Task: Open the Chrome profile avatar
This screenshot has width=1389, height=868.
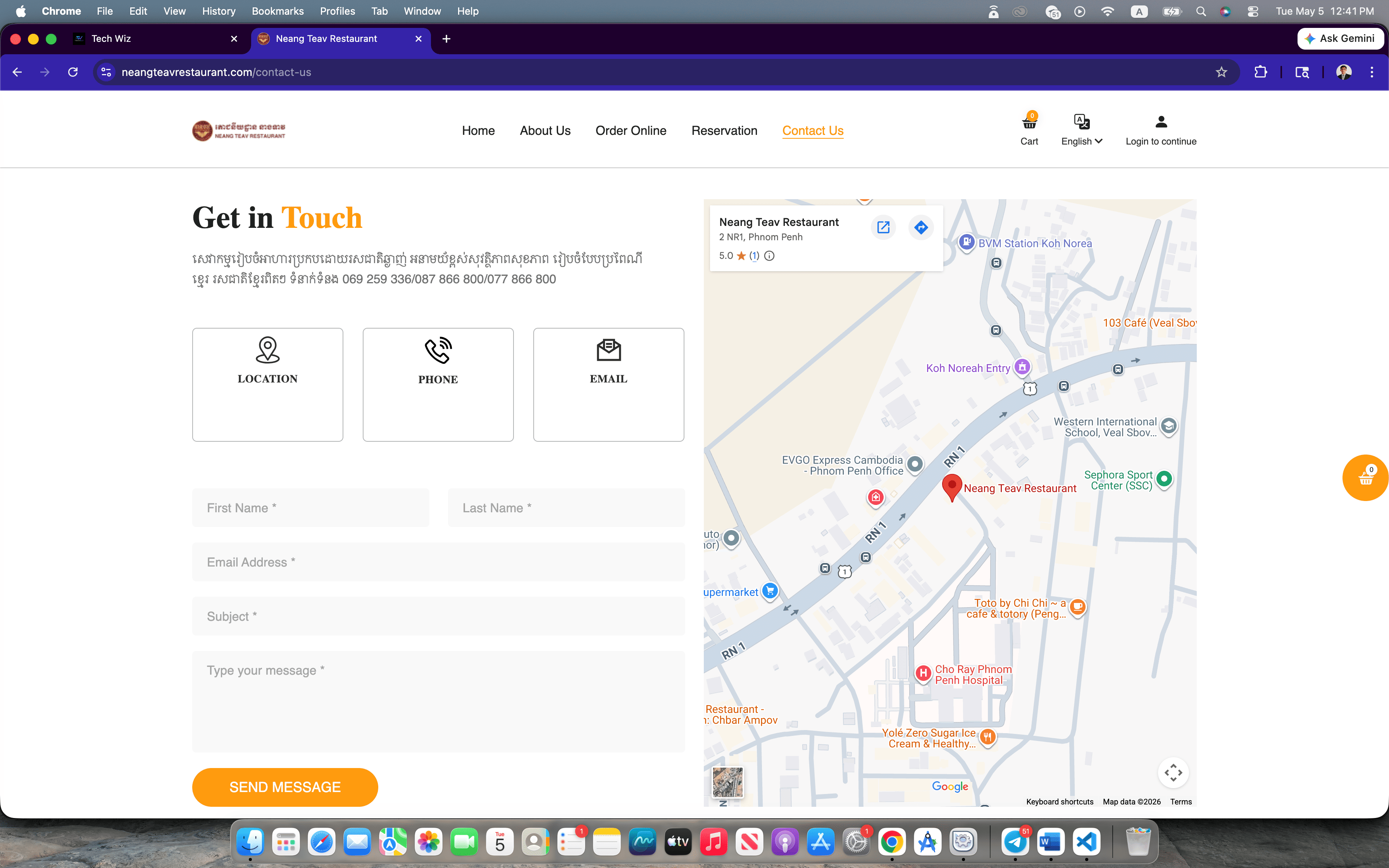Action: [1344, 72]
